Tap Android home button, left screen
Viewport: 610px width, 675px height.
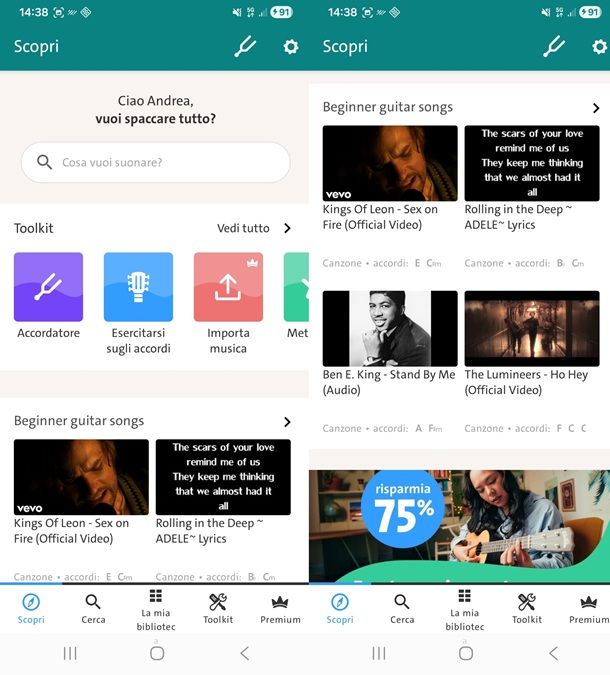point(157,653)
